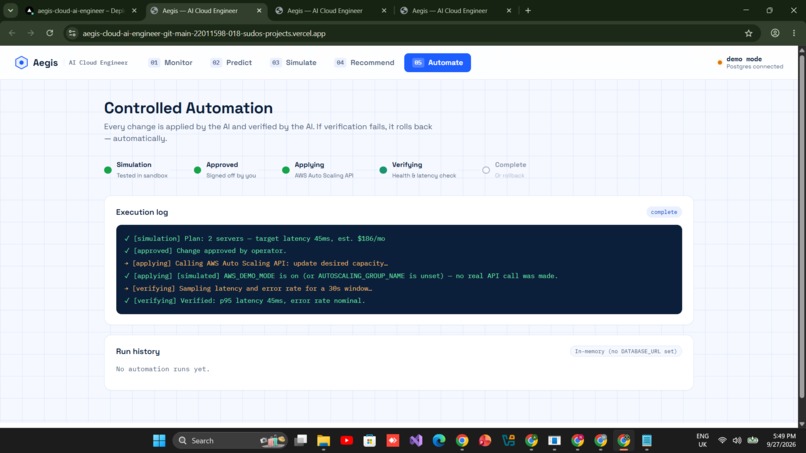Open the Monitor tab
Image resolution: width=806 pixels, height=453 pixels.
[x=171, y=62]
